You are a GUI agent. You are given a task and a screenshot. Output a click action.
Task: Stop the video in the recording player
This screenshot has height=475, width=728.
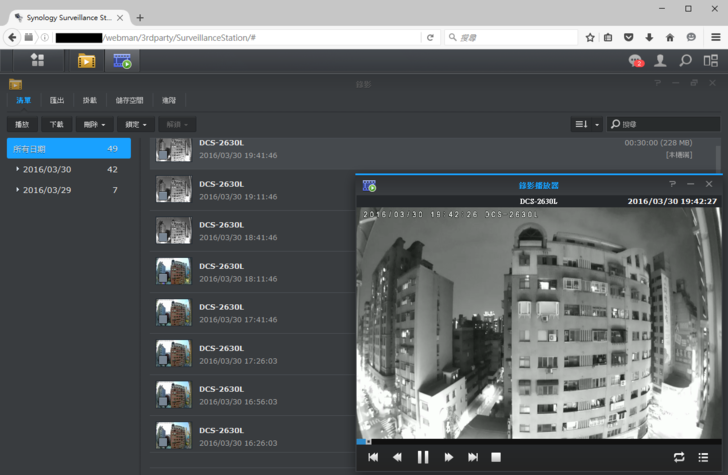pos(496,457)
